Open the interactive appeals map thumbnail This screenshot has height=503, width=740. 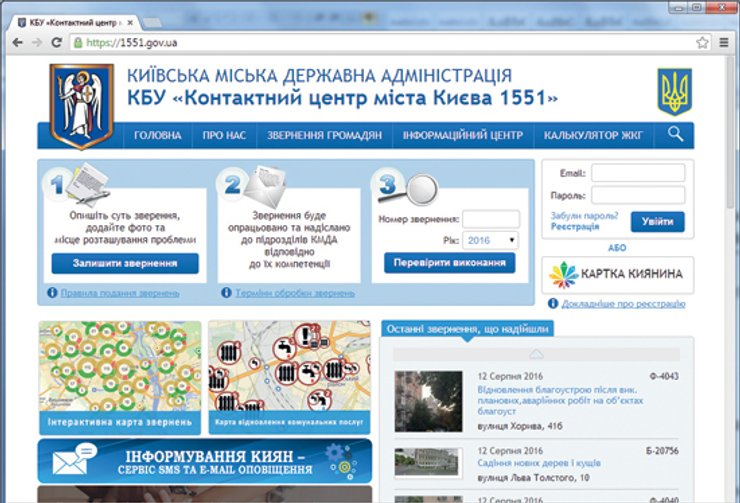[119, 375]
